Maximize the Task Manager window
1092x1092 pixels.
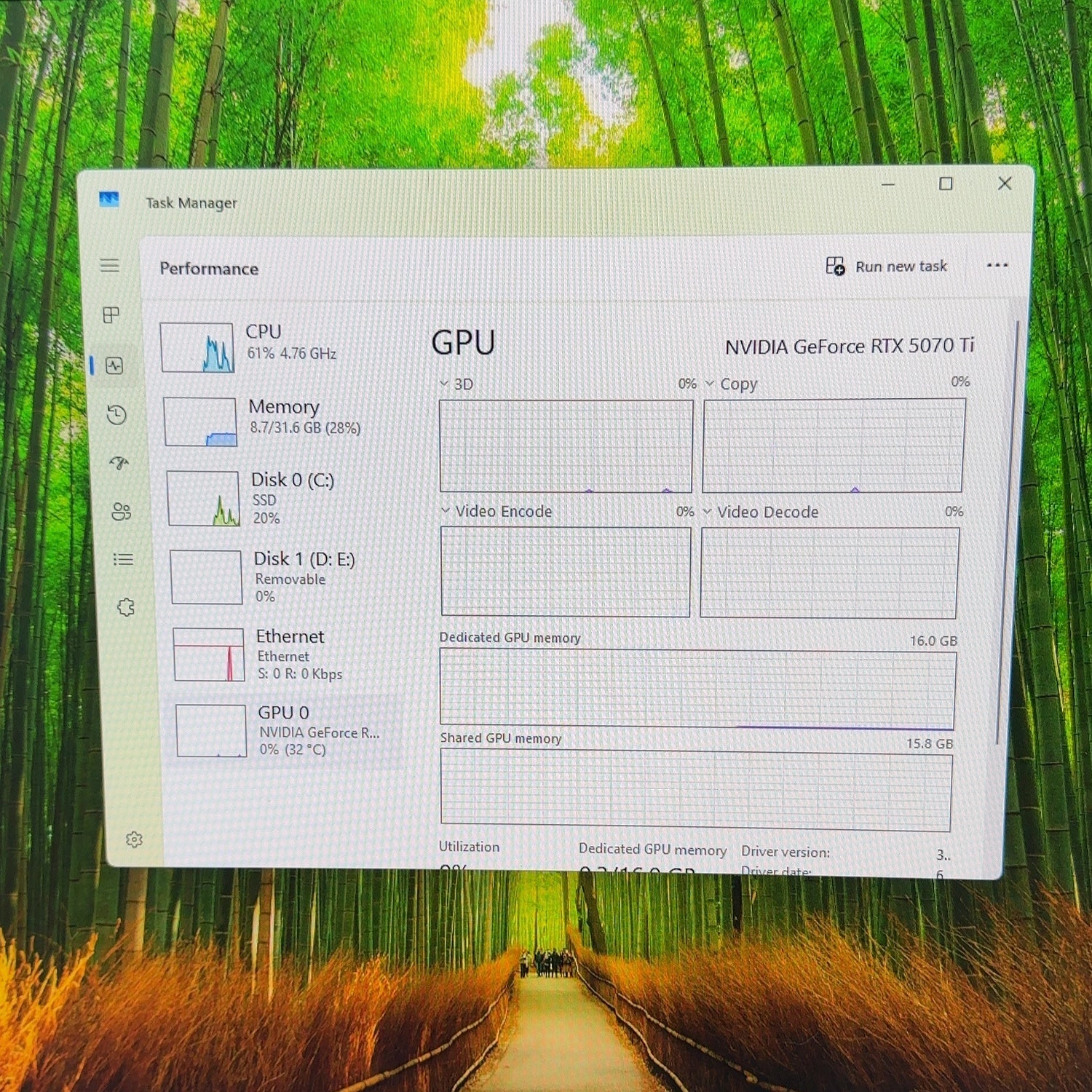(946, 183)
